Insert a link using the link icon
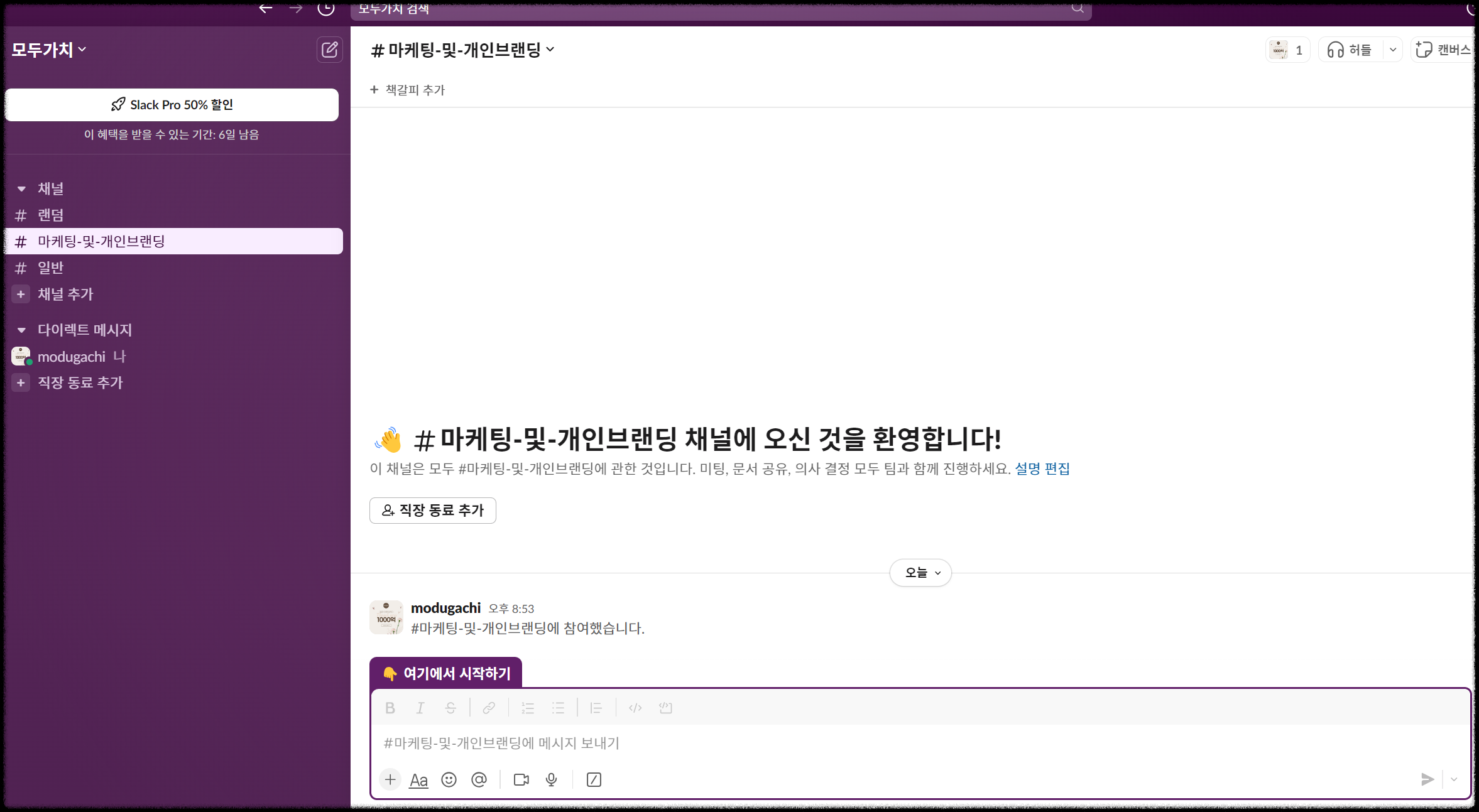Viewport: 1479px width, 812px height. click(488, 707)
